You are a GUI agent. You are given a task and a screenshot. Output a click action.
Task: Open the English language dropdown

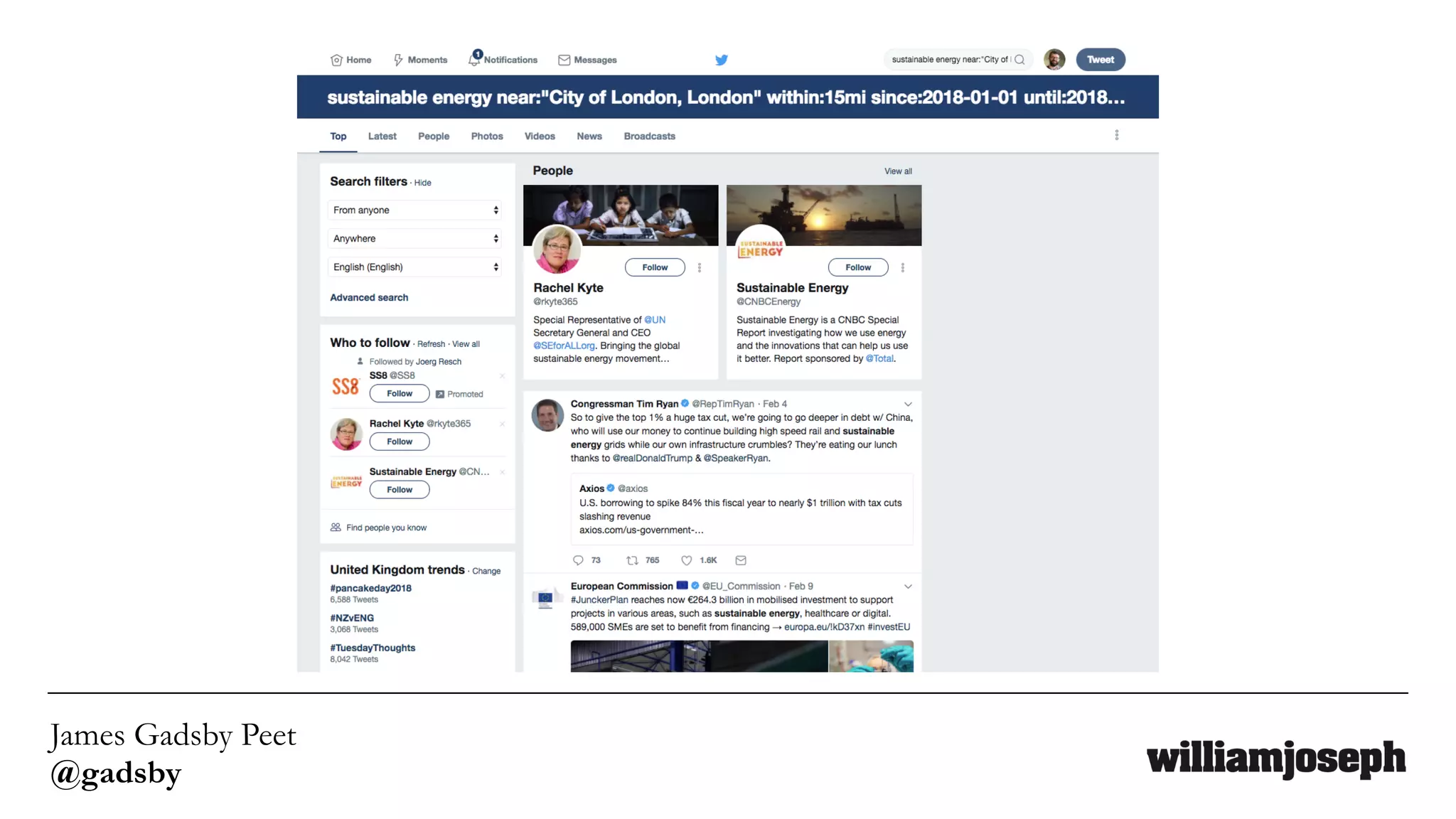(x=415, y=267)
